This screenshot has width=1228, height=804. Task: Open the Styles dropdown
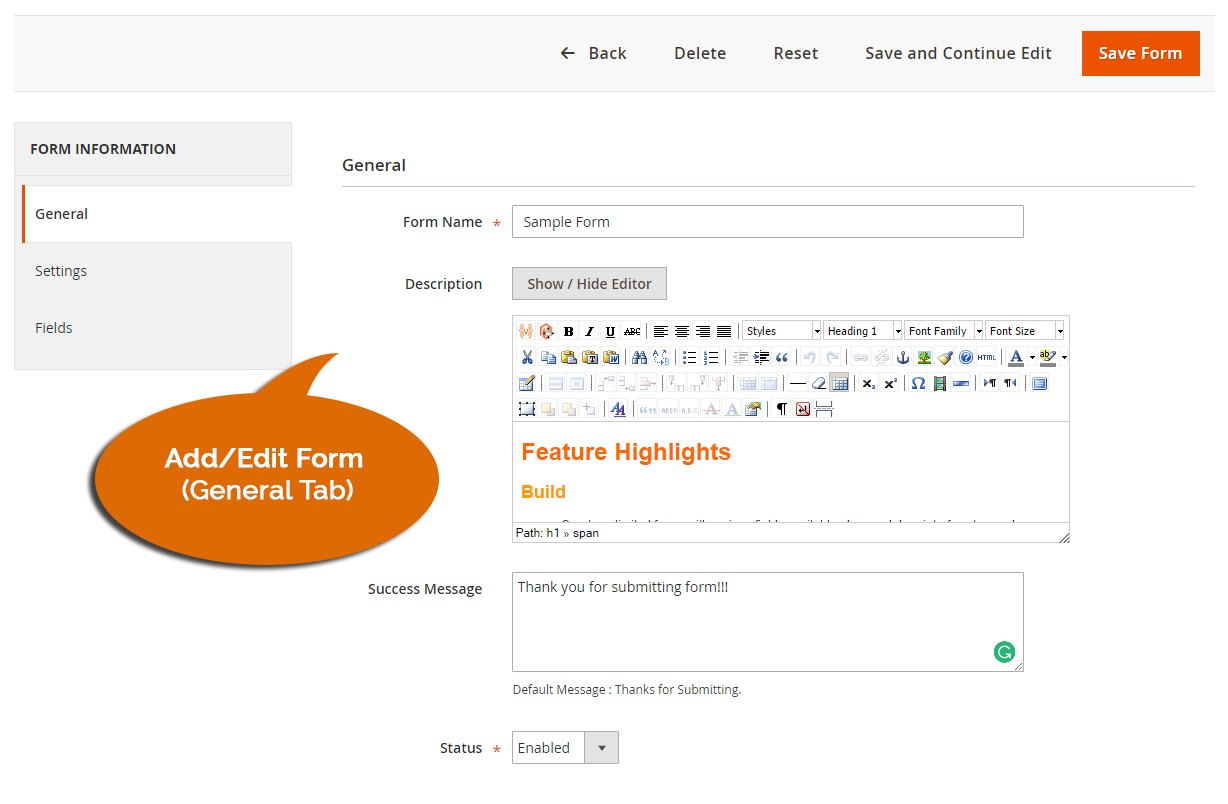[781, 330]
